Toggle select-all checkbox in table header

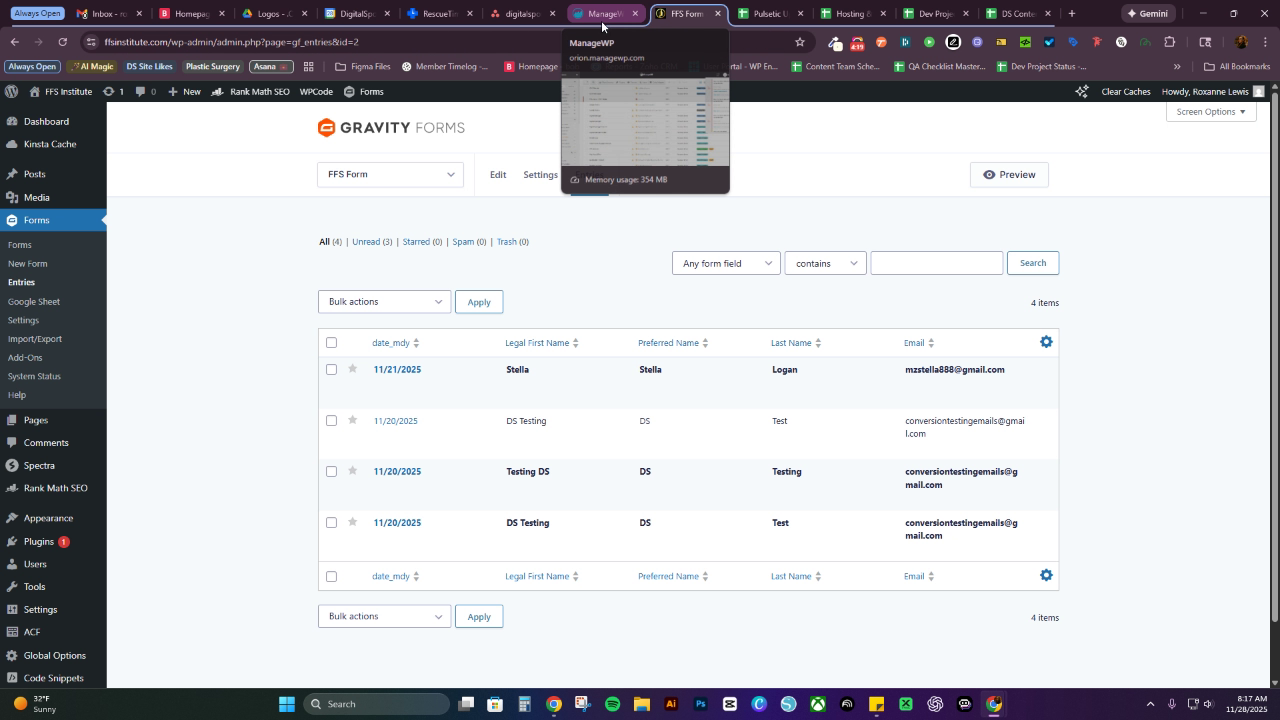[331, 343]
